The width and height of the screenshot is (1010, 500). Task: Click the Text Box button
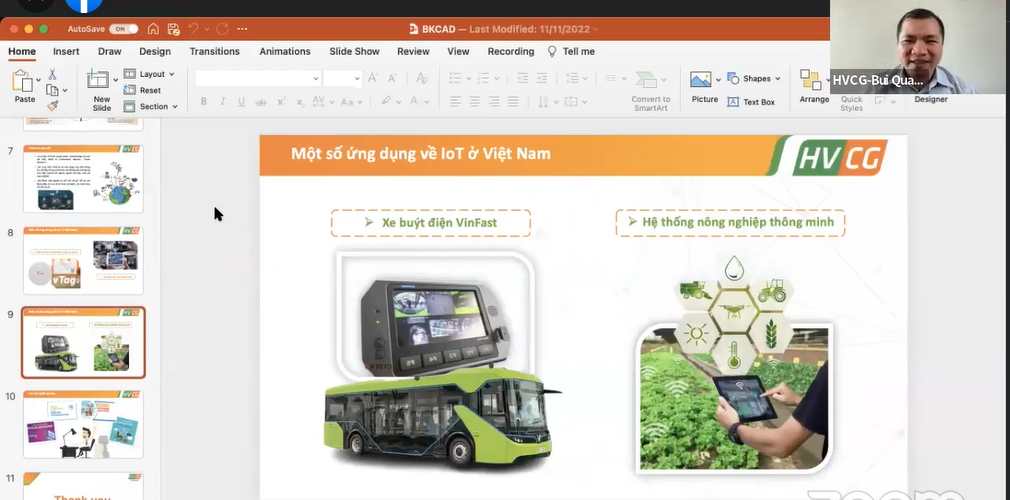[751, 102]
